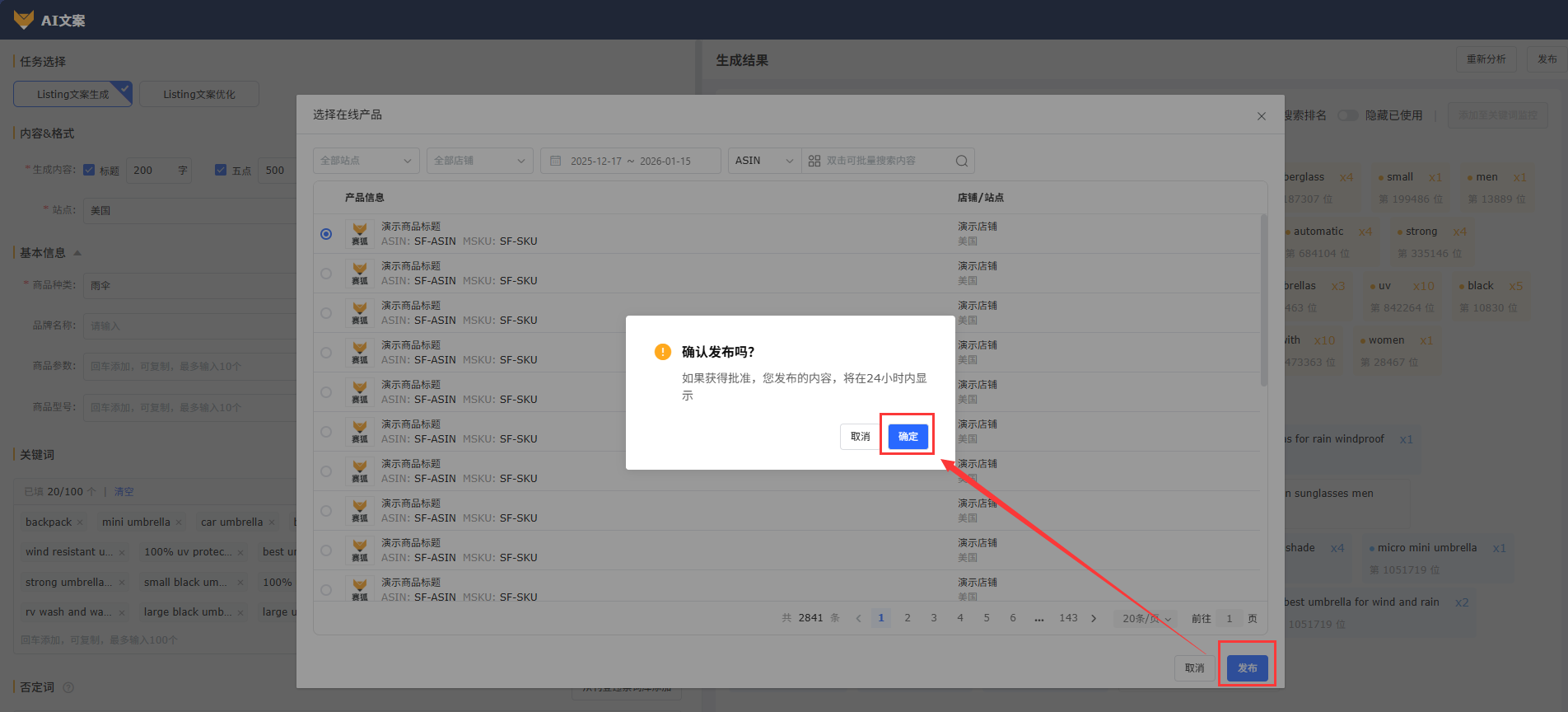Screen dimensions: 1568x712
Task: Click the 品牌名称 input field
Action: [x=189, y=326]
